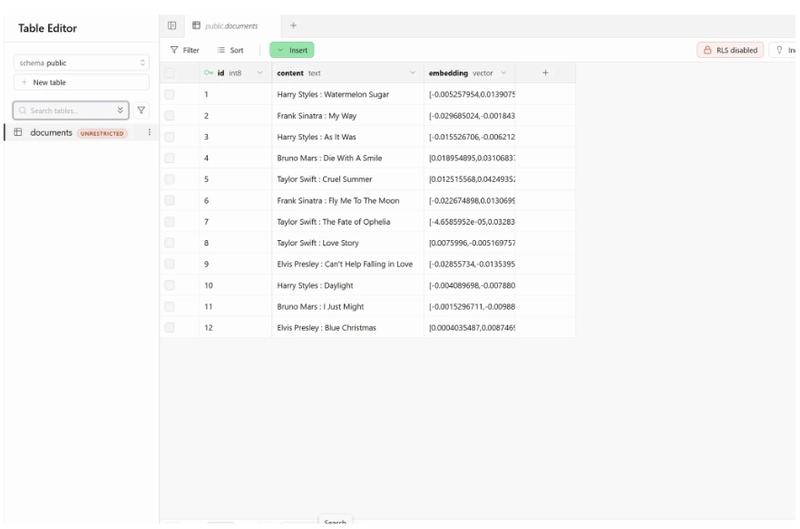Switch to the public.documents tab
Viewport: 800px width, 529px height.
click(230, 26)
